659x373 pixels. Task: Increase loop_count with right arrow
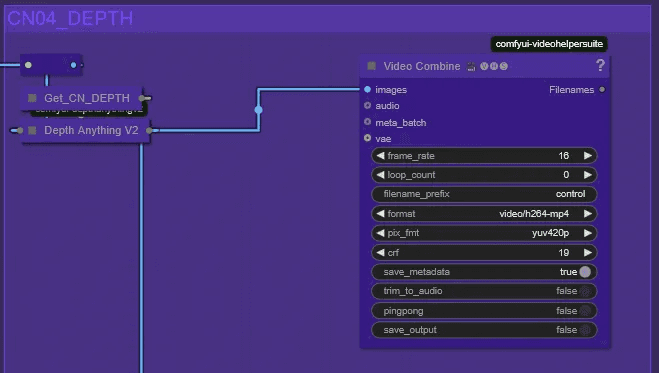click(588, 175)
